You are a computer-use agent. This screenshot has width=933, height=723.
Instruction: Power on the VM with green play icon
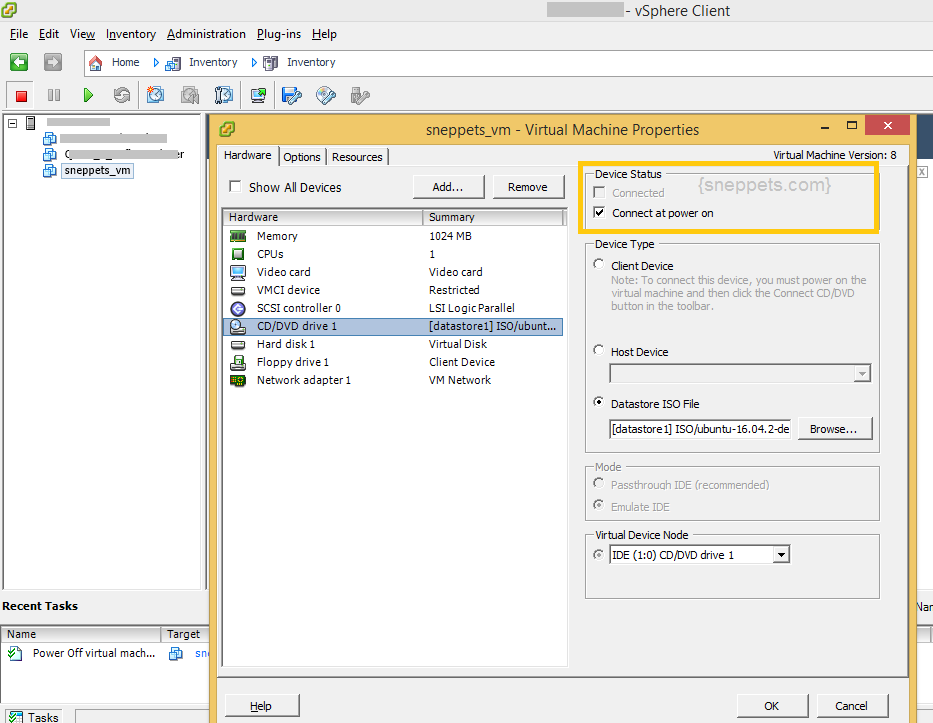tap(88, 95)
